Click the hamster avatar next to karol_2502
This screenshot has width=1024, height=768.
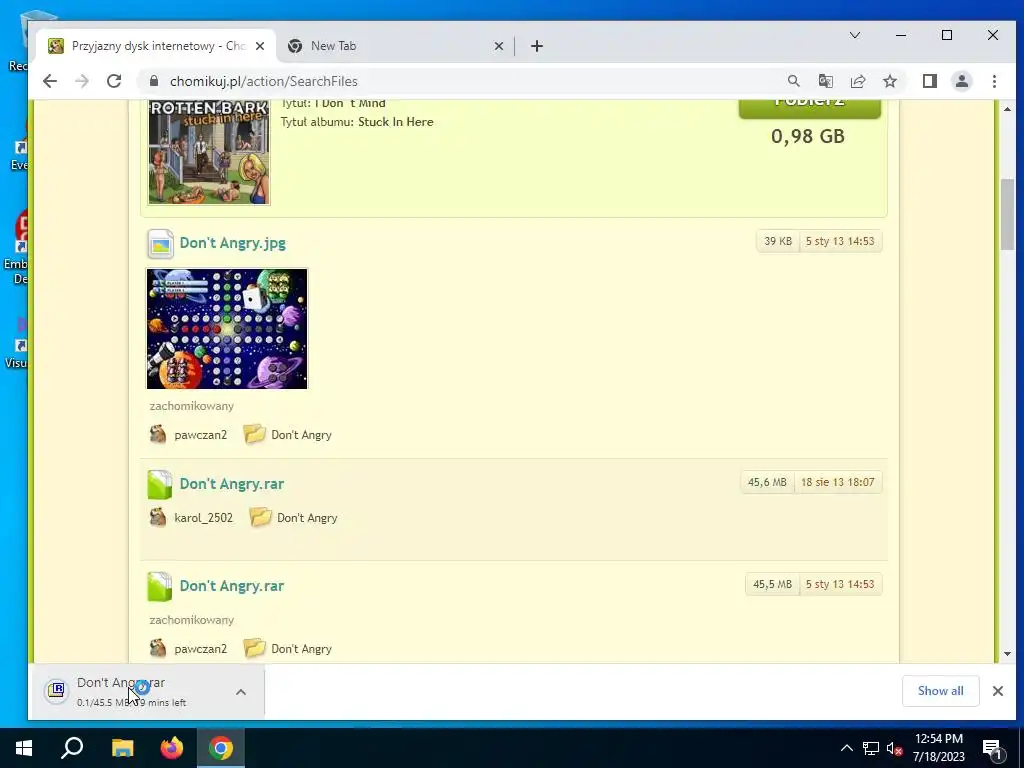coord(157,517)
